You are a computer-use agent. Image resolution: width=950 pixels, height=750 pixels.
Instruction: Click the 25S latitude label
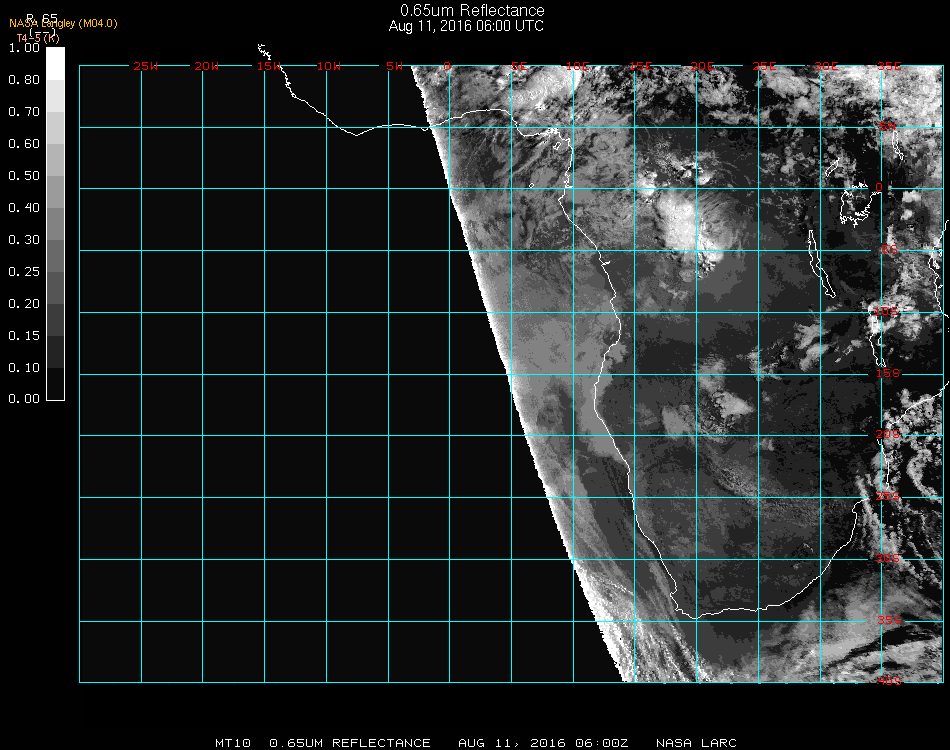(888, 496)
